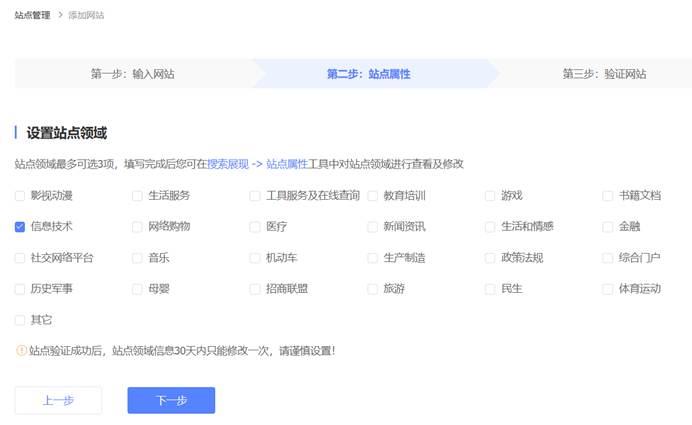Screen dimensions: 692x425
Task: Select the 生活服务 checkbox
Action: tap(138, 196)
